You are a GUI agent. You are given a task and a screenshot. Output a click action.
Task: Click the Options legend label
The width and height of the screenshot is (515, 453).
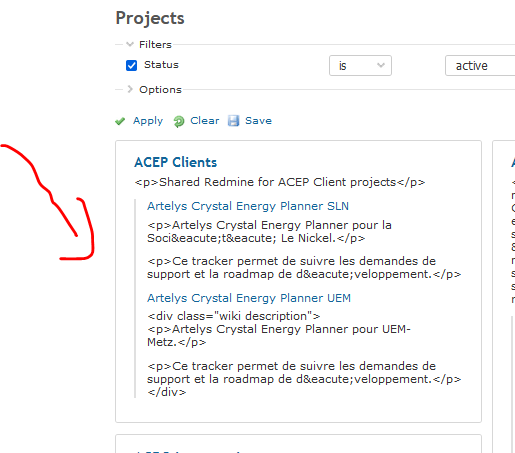(x=160, y=89)
